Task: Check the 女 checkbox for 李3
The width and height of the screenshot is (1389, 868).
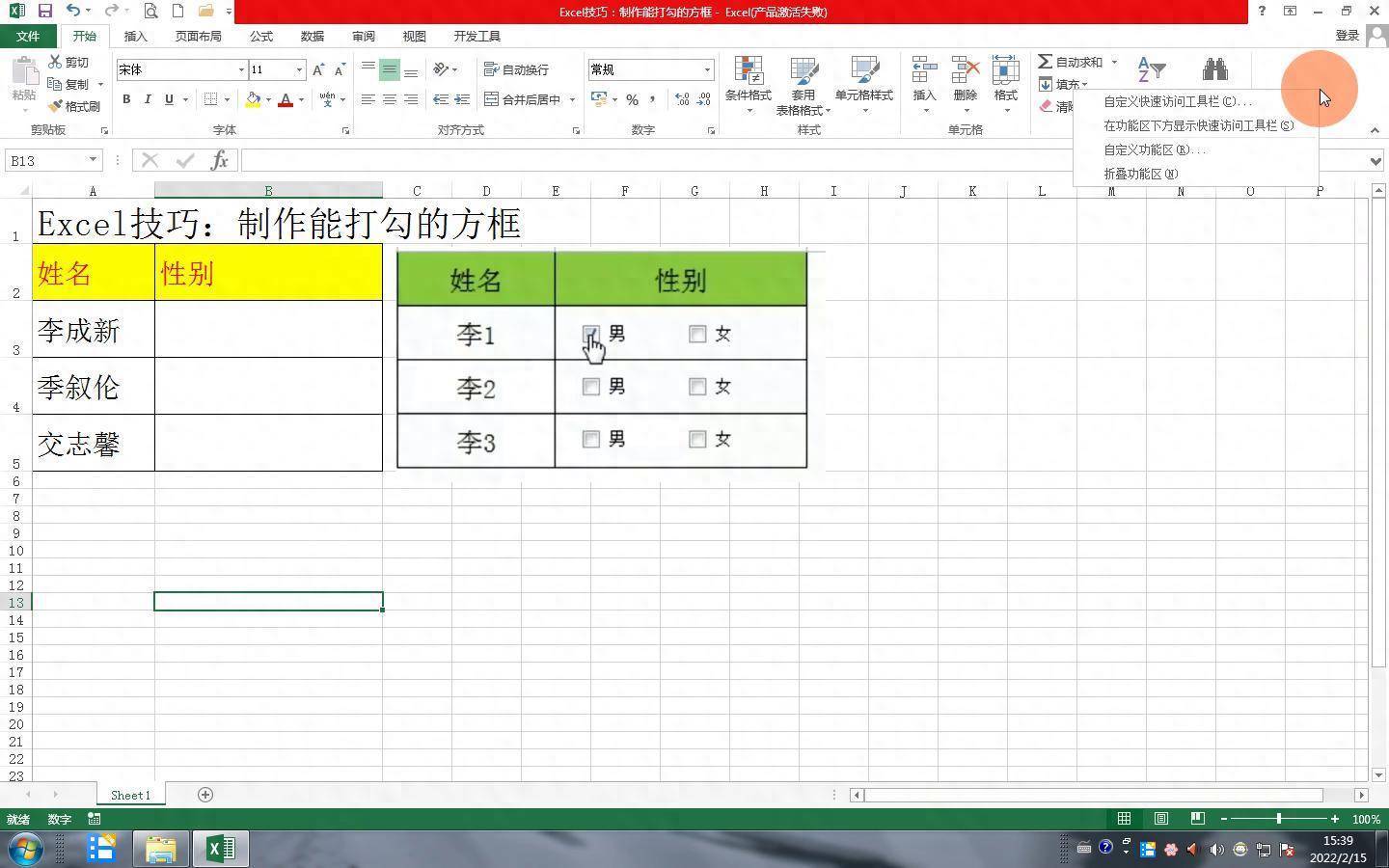Action: point(697,440)
